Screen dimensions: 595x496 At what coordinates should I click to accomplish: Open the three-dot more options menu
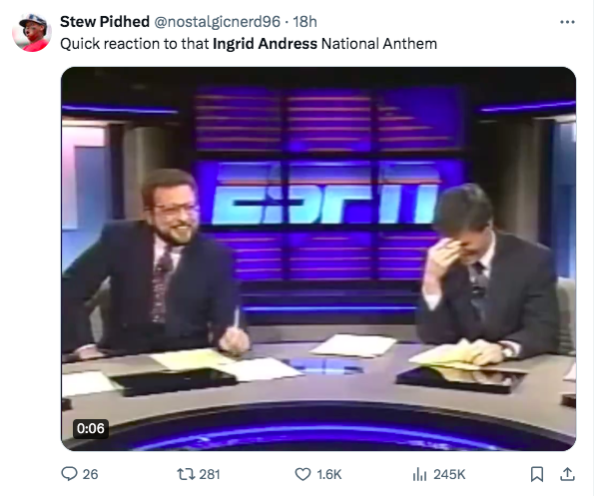tap(567, 22)
